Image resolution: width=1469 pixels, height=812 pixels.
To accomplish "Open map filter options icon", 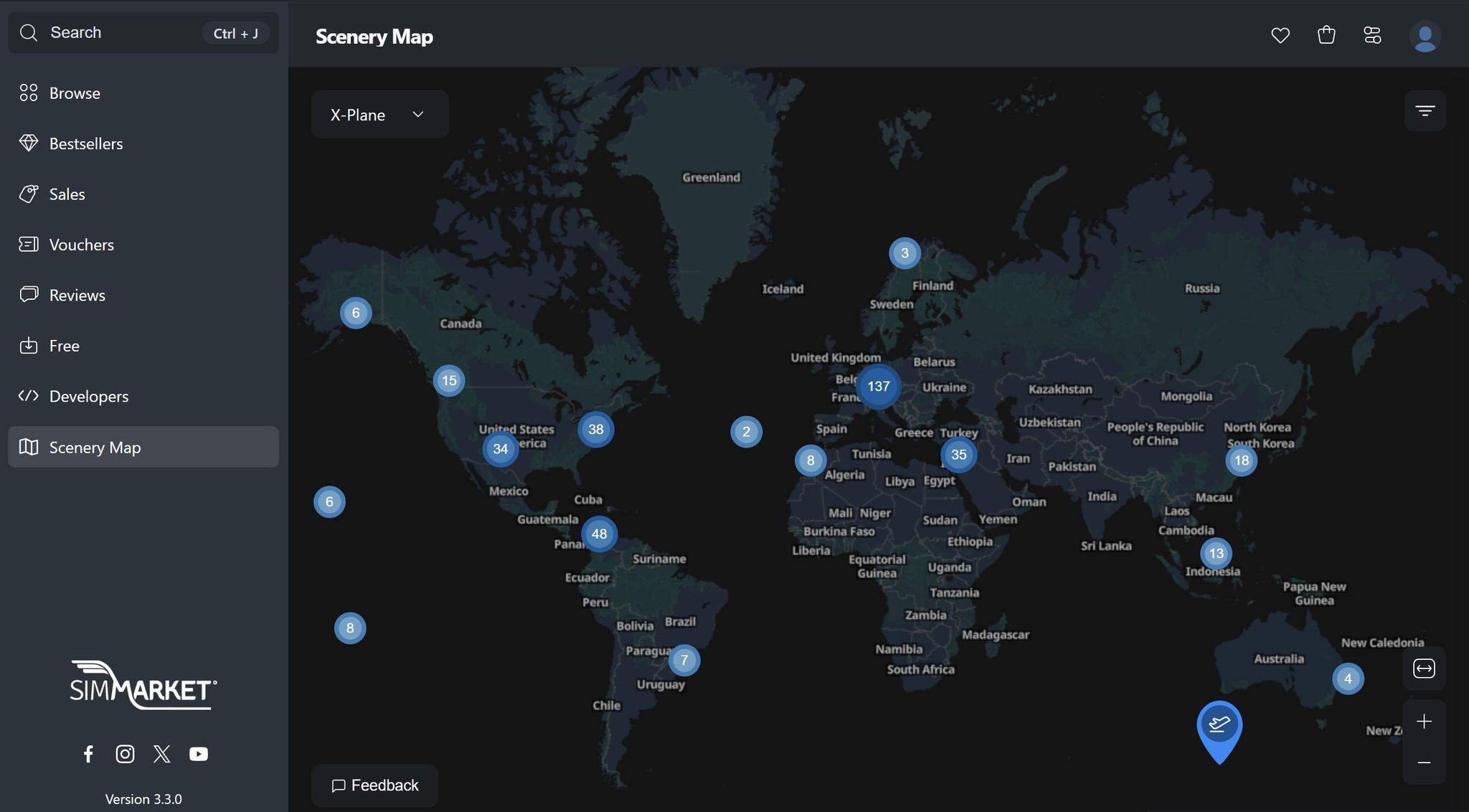I will point(1425,110).
